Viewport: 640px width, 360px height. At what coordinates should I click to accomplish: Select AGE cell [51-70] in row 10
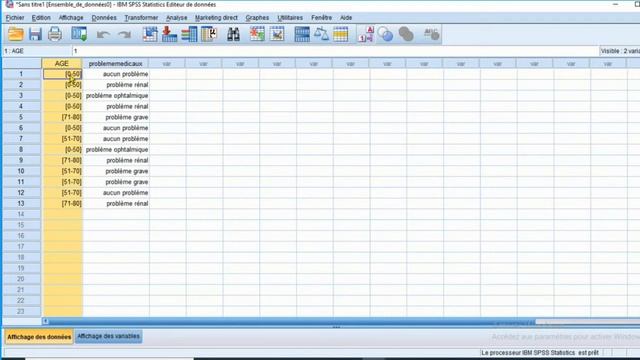pos(62,171)
